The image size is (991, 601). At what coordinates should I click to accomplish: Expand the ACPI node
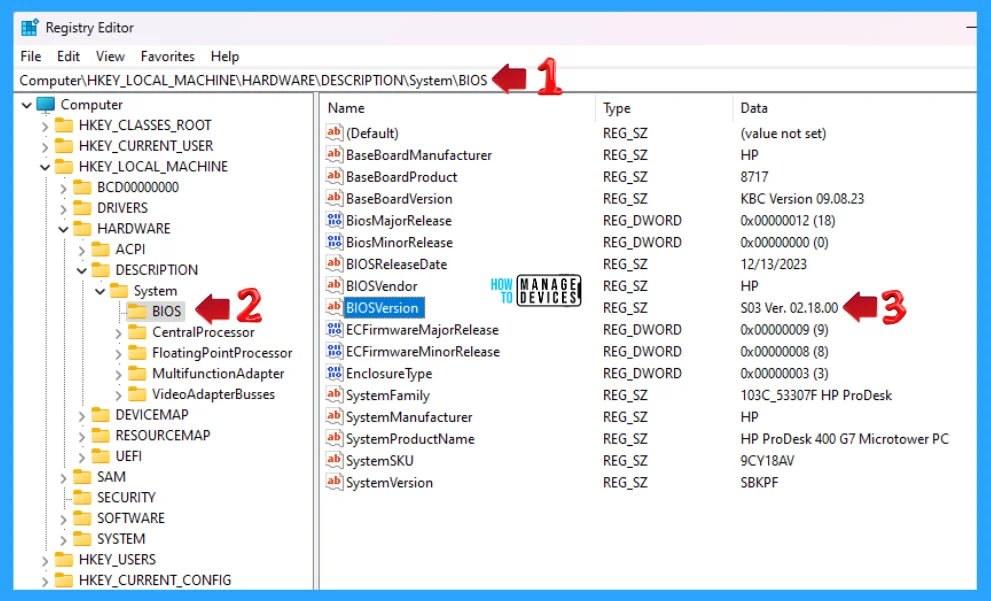point(82,250)
